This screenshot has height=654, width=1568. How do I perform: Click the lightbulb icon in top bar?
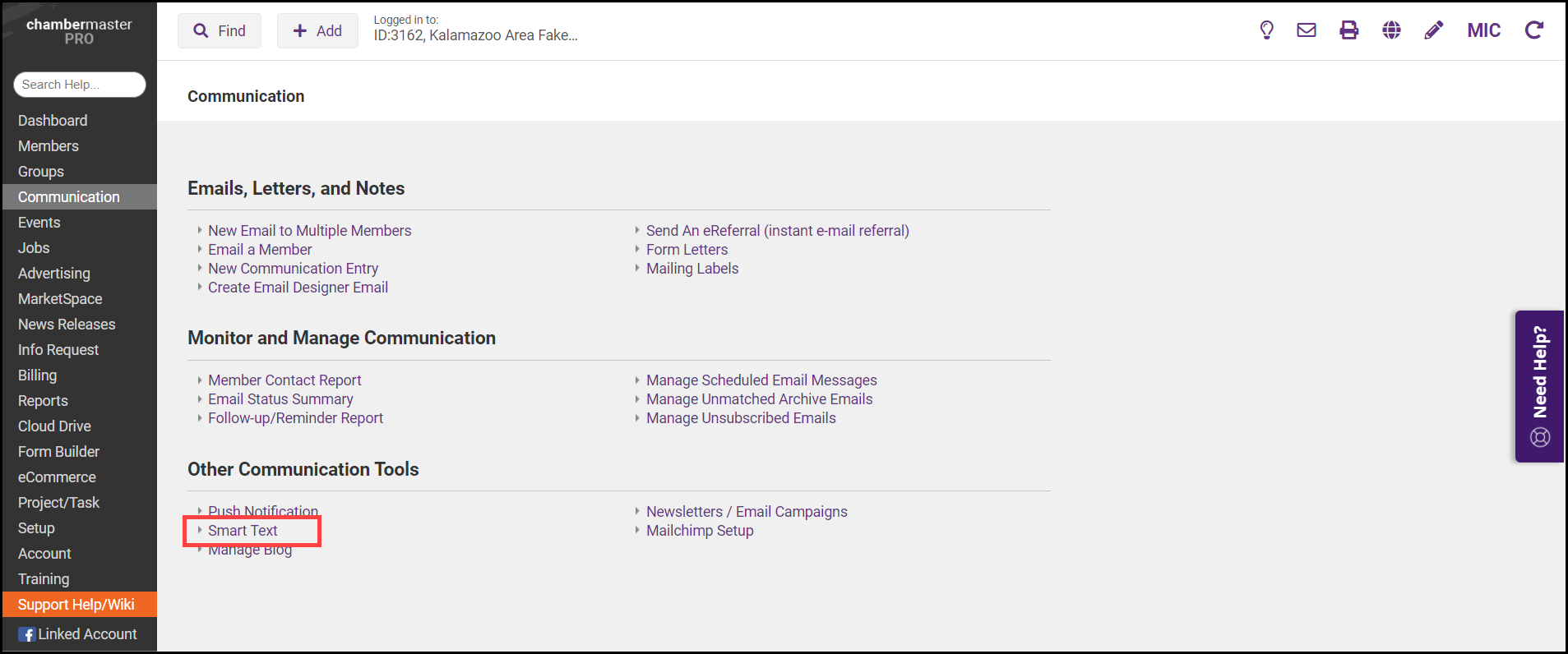(1266, 30)
